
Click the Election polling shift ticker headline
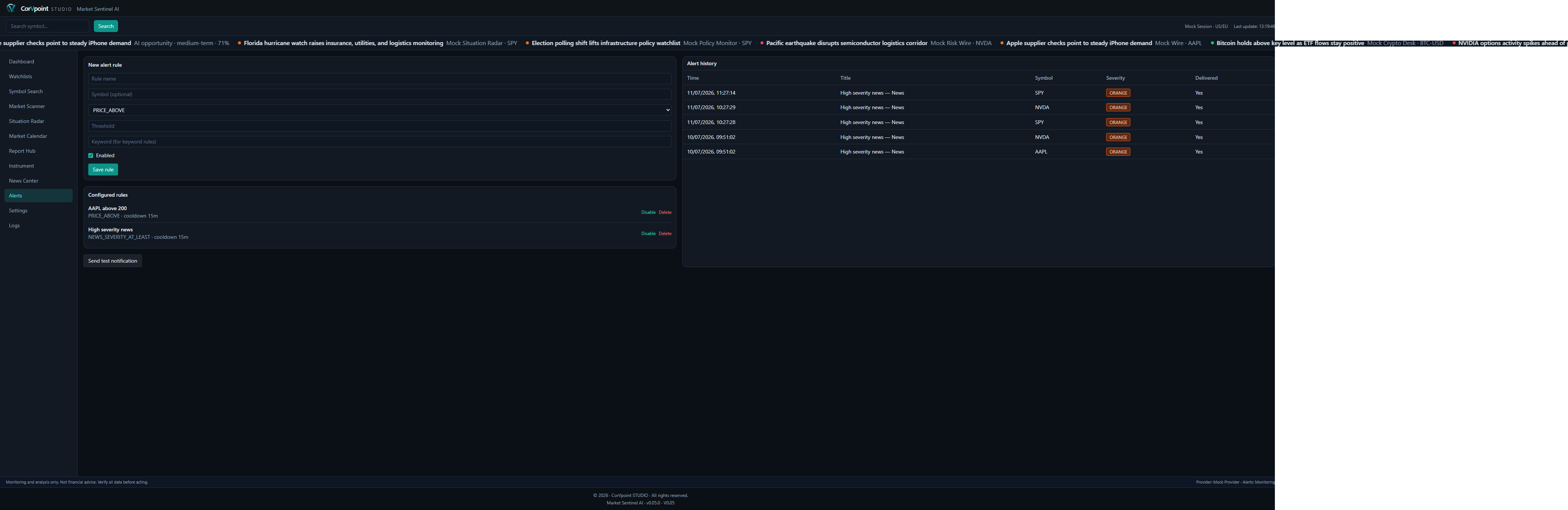tap(606, 43)
